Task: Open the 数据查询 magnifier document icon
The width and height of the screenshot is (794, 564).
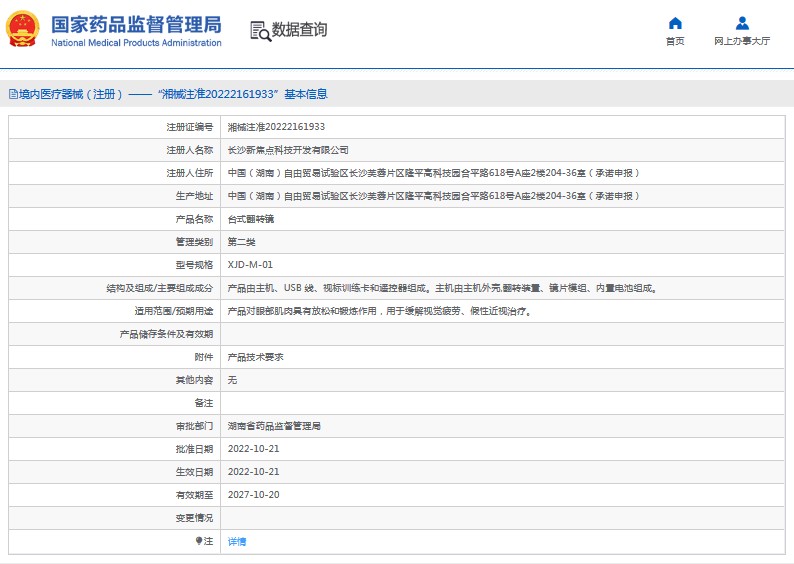Action: [x=261, y=31]
